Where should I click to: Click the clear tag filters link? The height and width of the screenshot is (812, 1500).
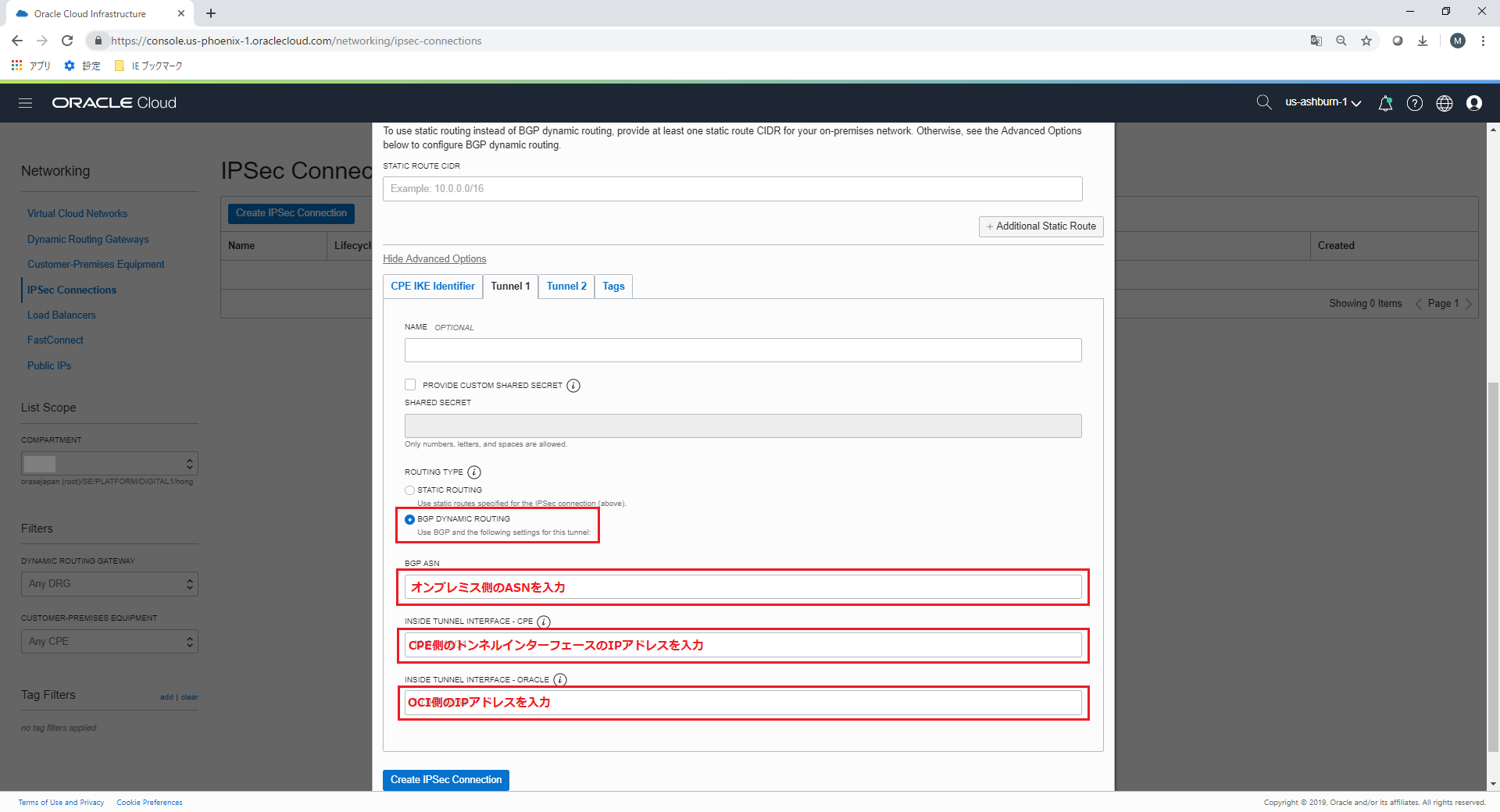190,697
